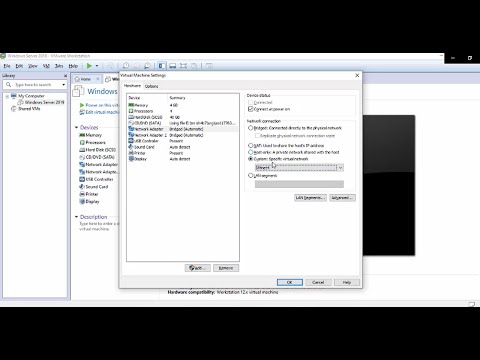Click the black VM screen thumbnail

click(x=389, y=185)
